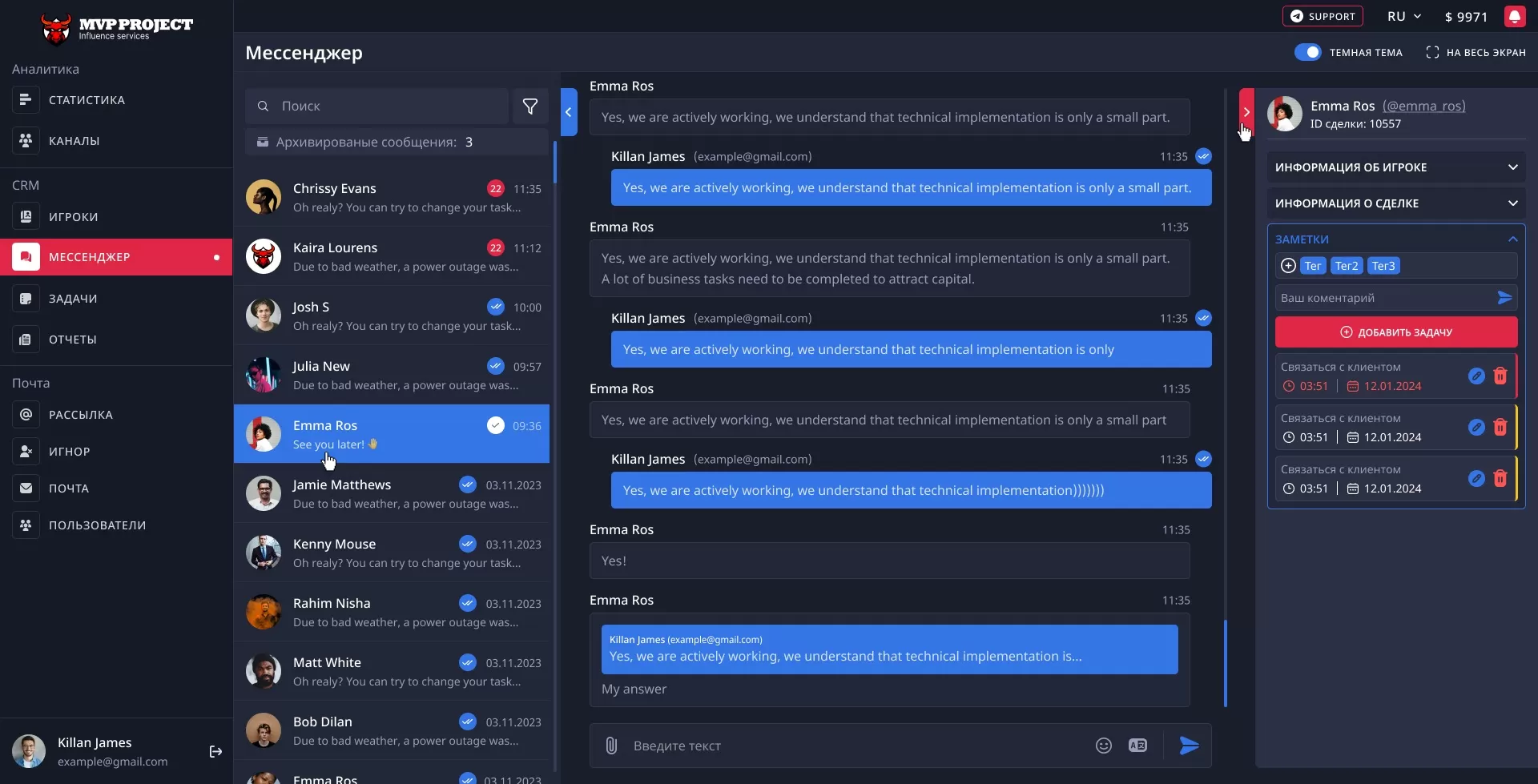Attach a file with the paperclip icon

coord(611,745)
